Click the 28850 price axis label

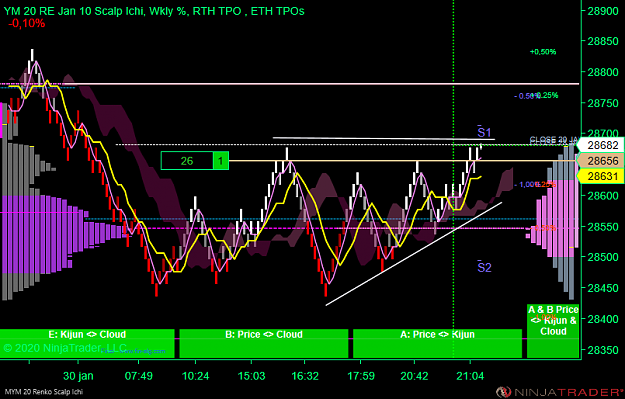602,41
